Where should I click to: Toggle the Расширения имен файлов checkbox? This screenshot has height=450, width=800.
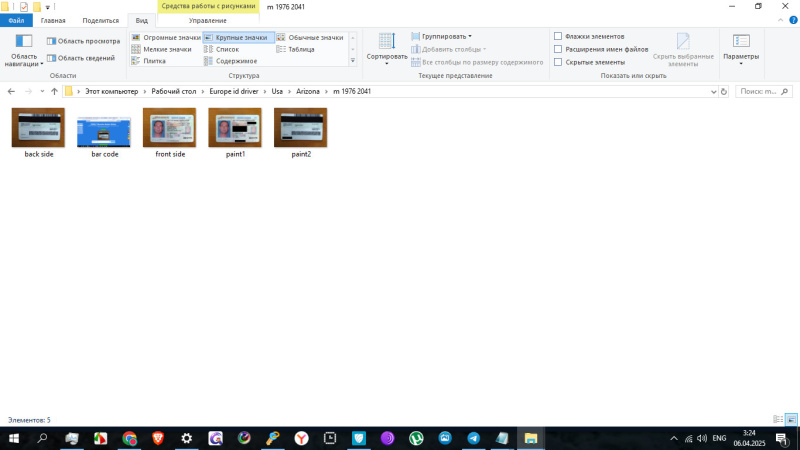[558, 49]
